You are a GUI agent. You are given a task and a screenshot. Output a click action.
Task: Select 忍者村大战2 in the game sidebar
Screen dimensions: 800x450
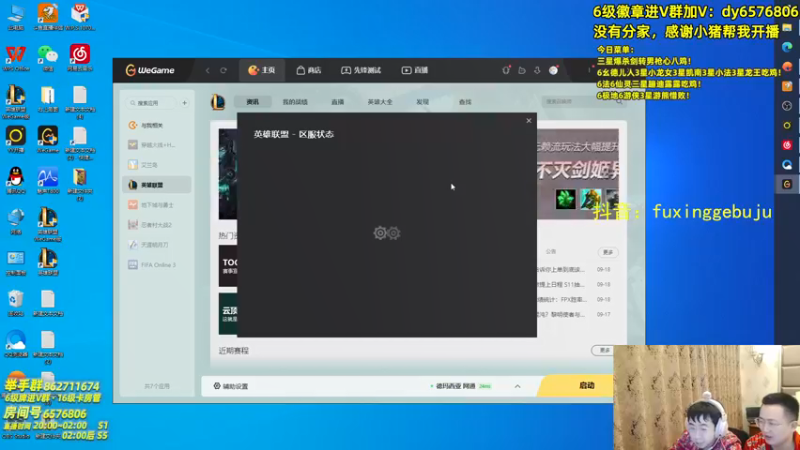tap(157, 224)
